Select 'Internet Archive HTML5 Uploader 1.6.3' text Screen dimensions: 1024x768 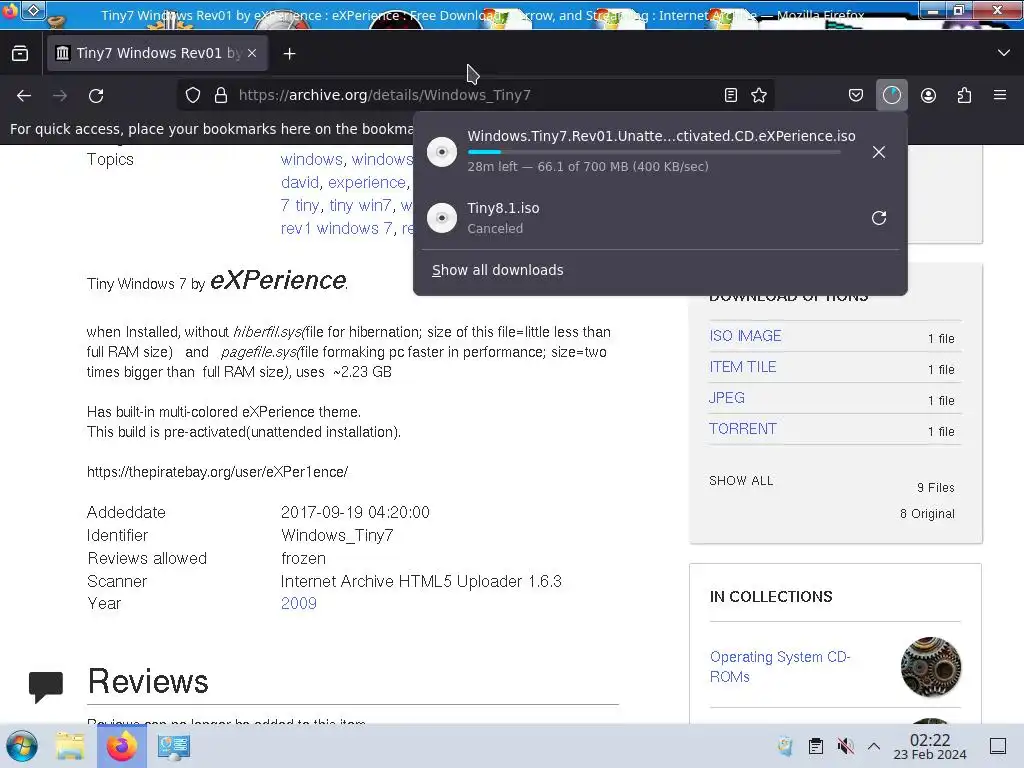point(421,581)
